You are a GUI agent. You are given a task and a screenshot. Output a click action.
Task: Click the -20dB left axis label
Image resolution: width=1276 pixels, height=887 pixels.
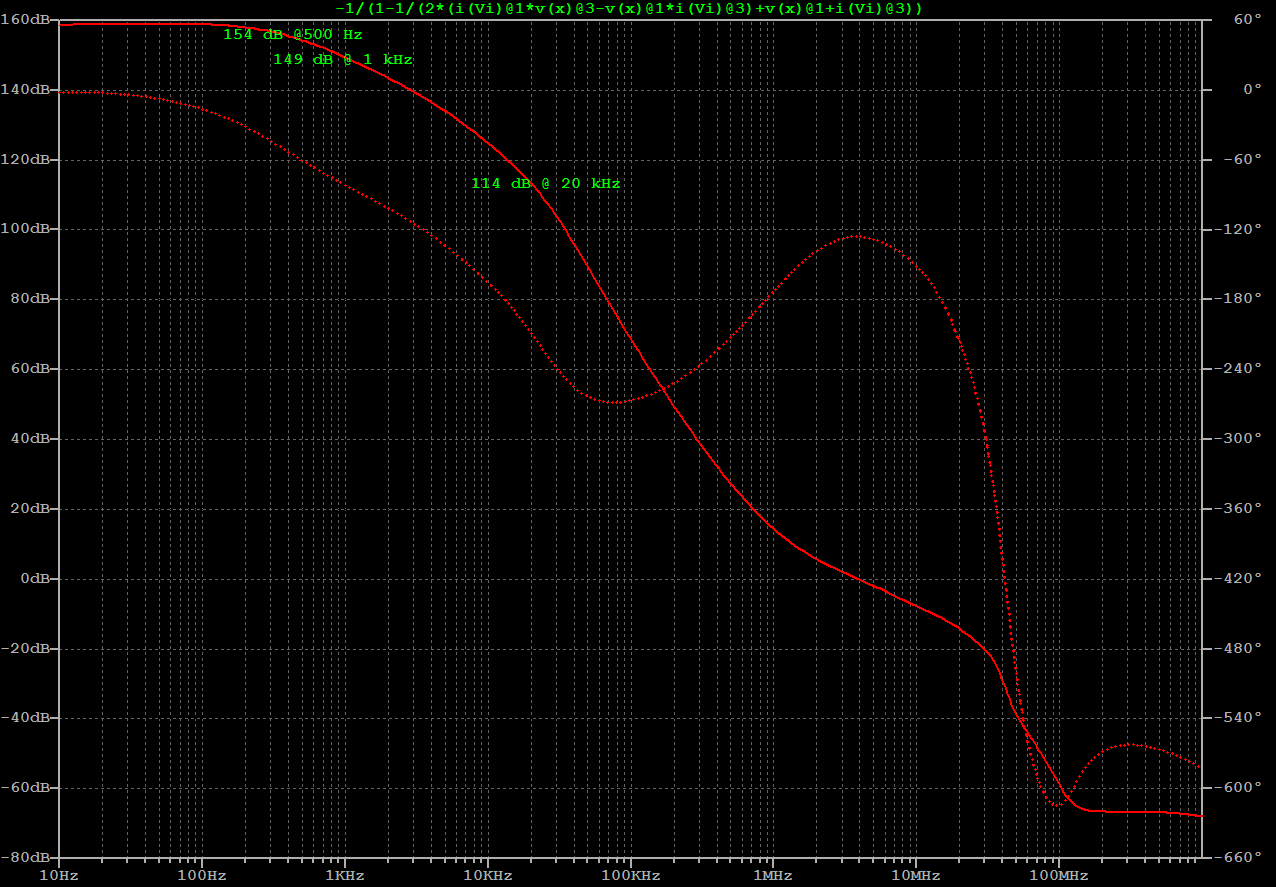[x=27, y=649]
